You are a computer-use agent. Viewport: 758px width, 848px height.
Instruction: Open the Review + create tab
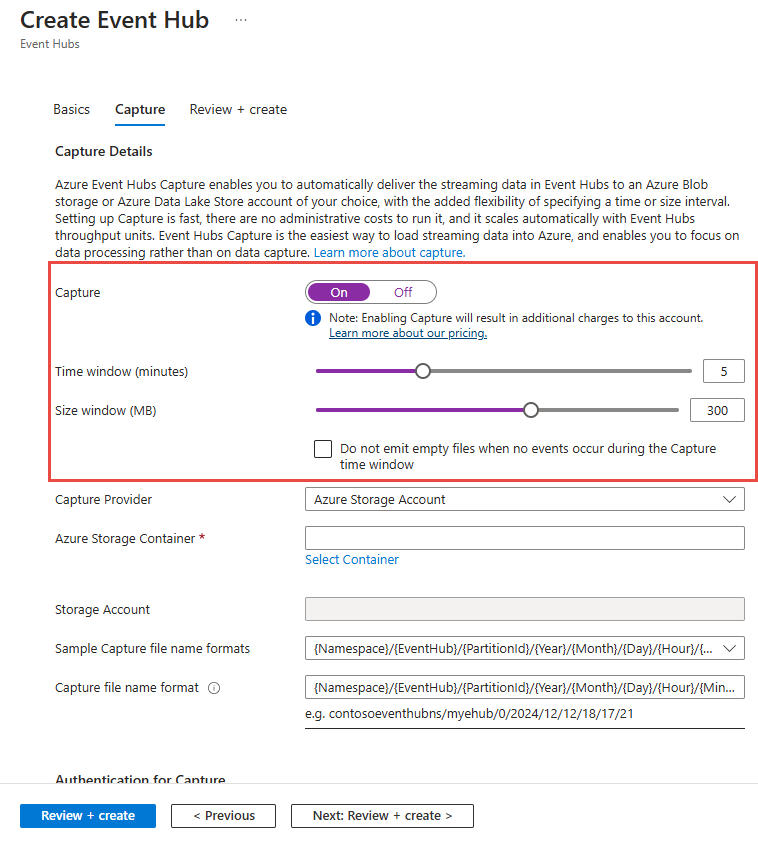point(238,109)
